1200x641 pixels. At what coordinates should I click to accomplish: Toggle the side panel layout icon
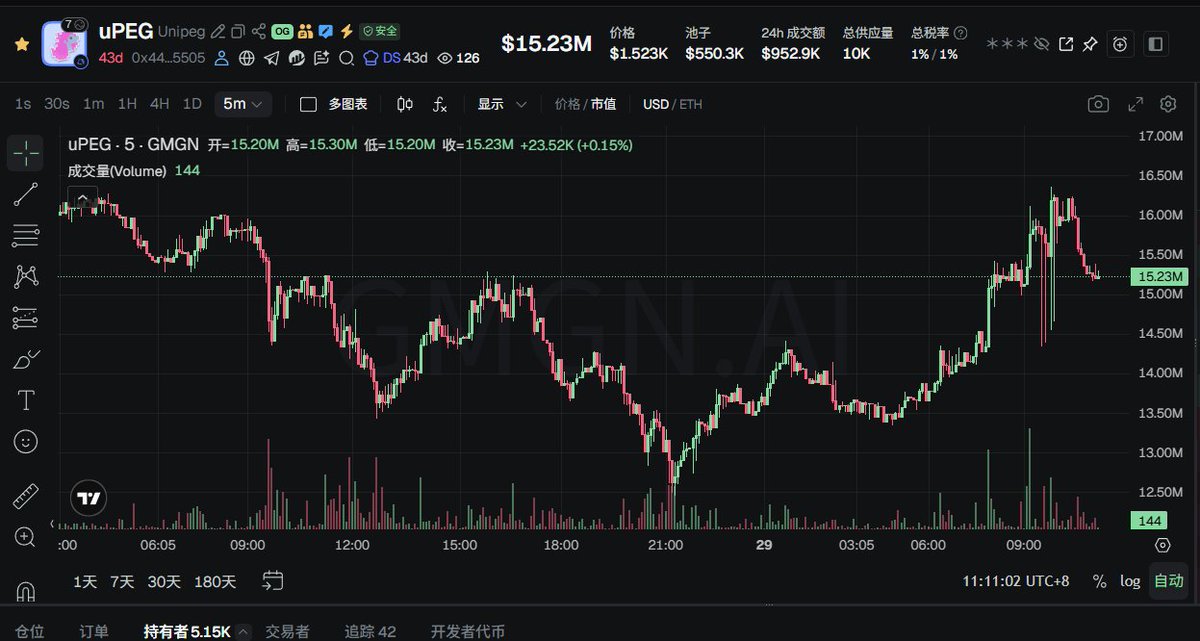tap(1155, 44)
